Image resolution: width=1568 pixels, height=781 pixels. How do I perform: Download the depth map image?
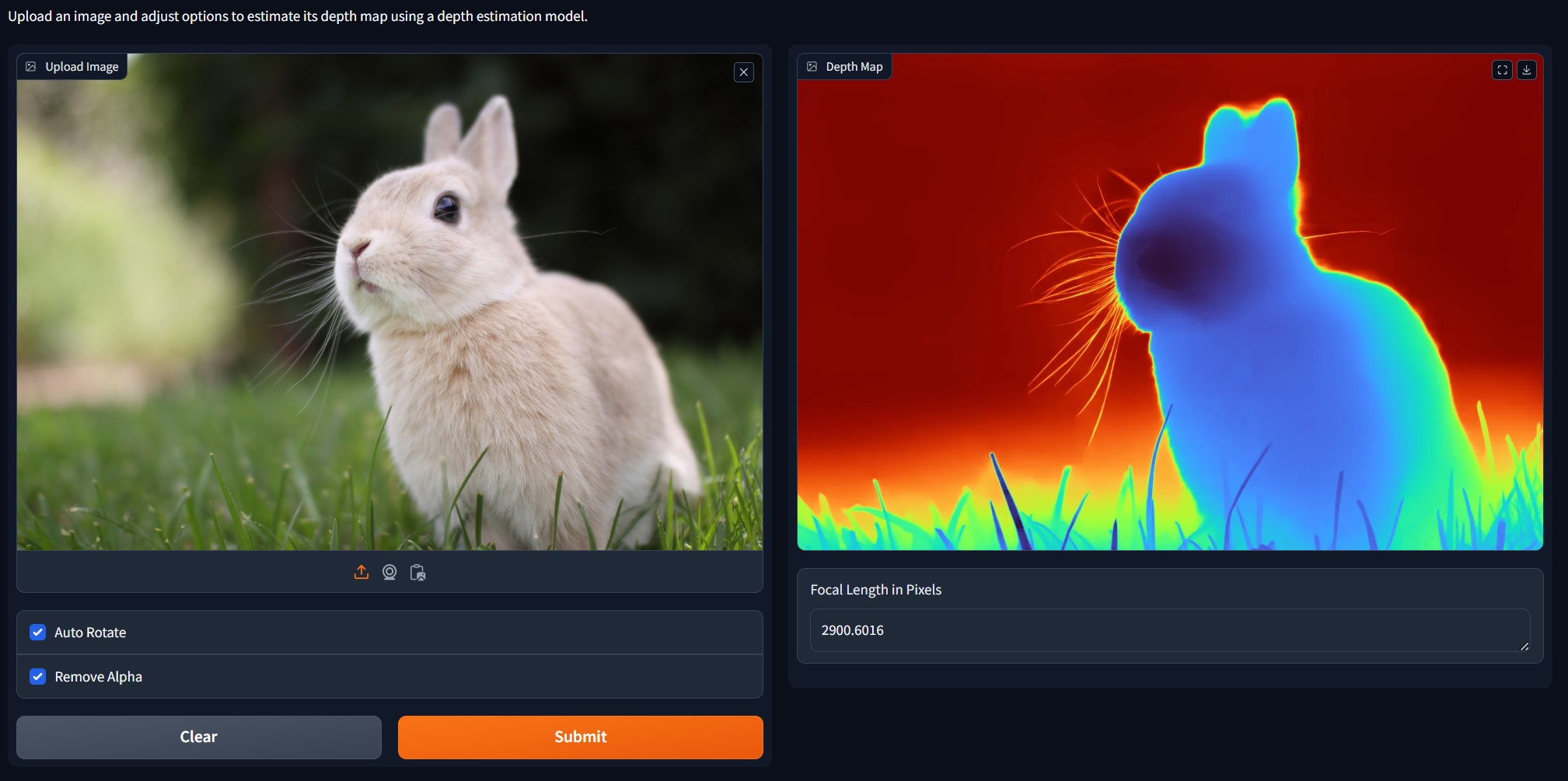click(1527, 70)
